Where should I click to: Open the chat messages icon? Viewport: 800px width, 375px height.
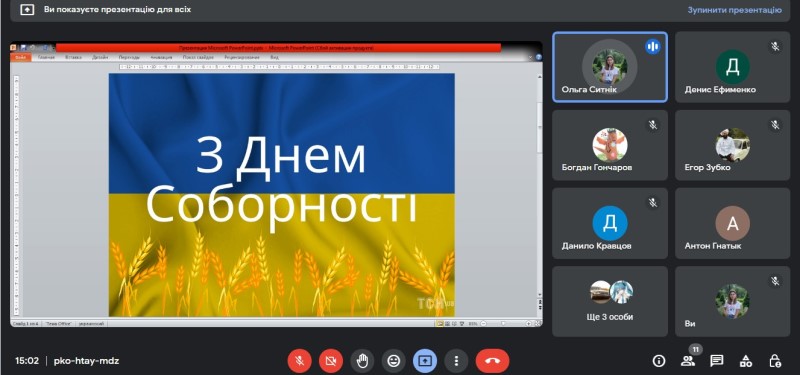pos(717,361)
